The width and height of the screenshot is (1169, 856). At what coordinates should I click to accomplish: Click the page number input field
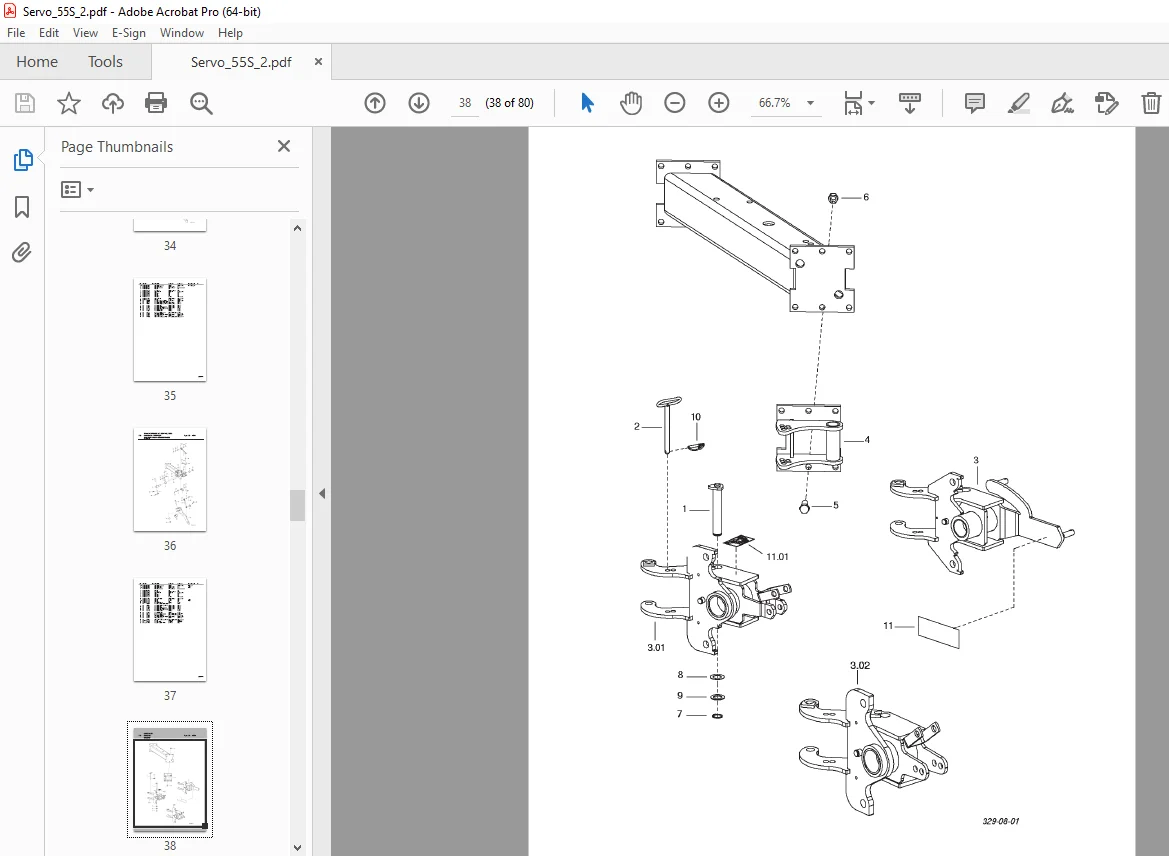click(464, 103)
